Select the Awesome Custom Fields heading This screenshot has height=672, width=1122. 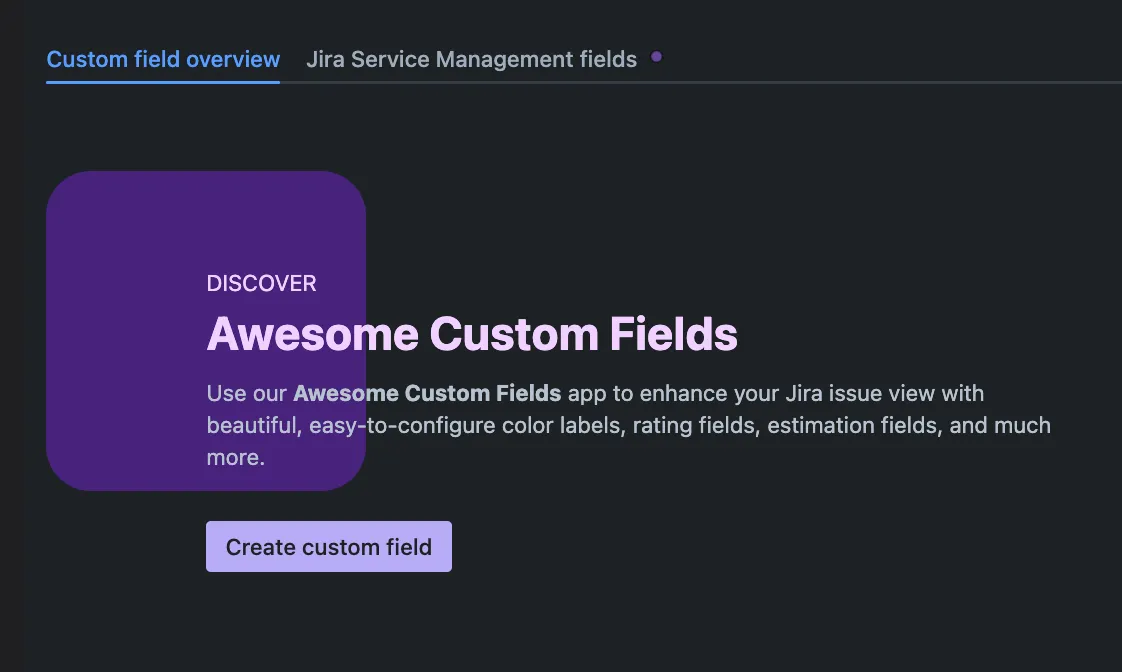pyautogui.click(x=472, y=334)
